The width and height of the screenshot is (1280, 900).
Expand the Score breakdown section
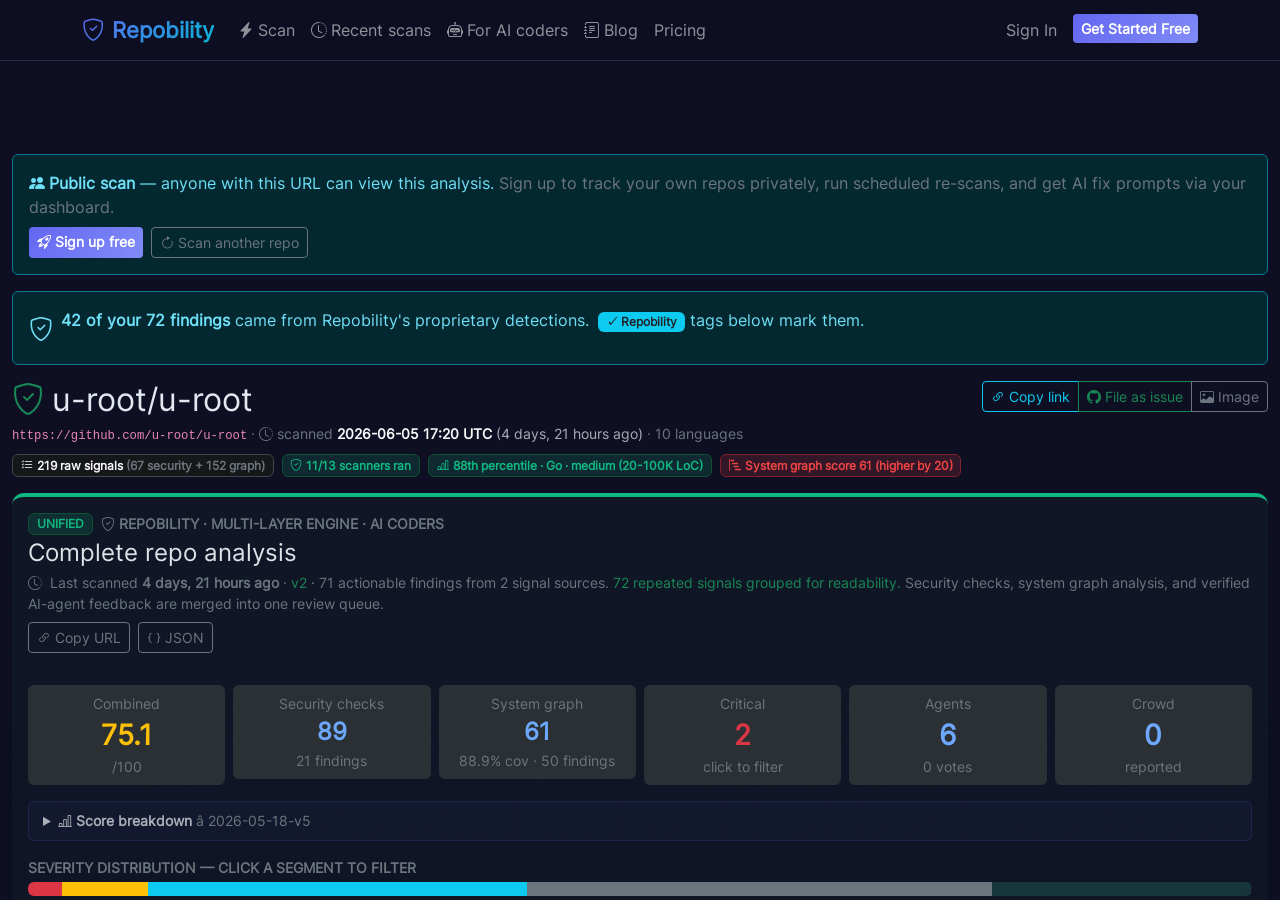[640, 821]
